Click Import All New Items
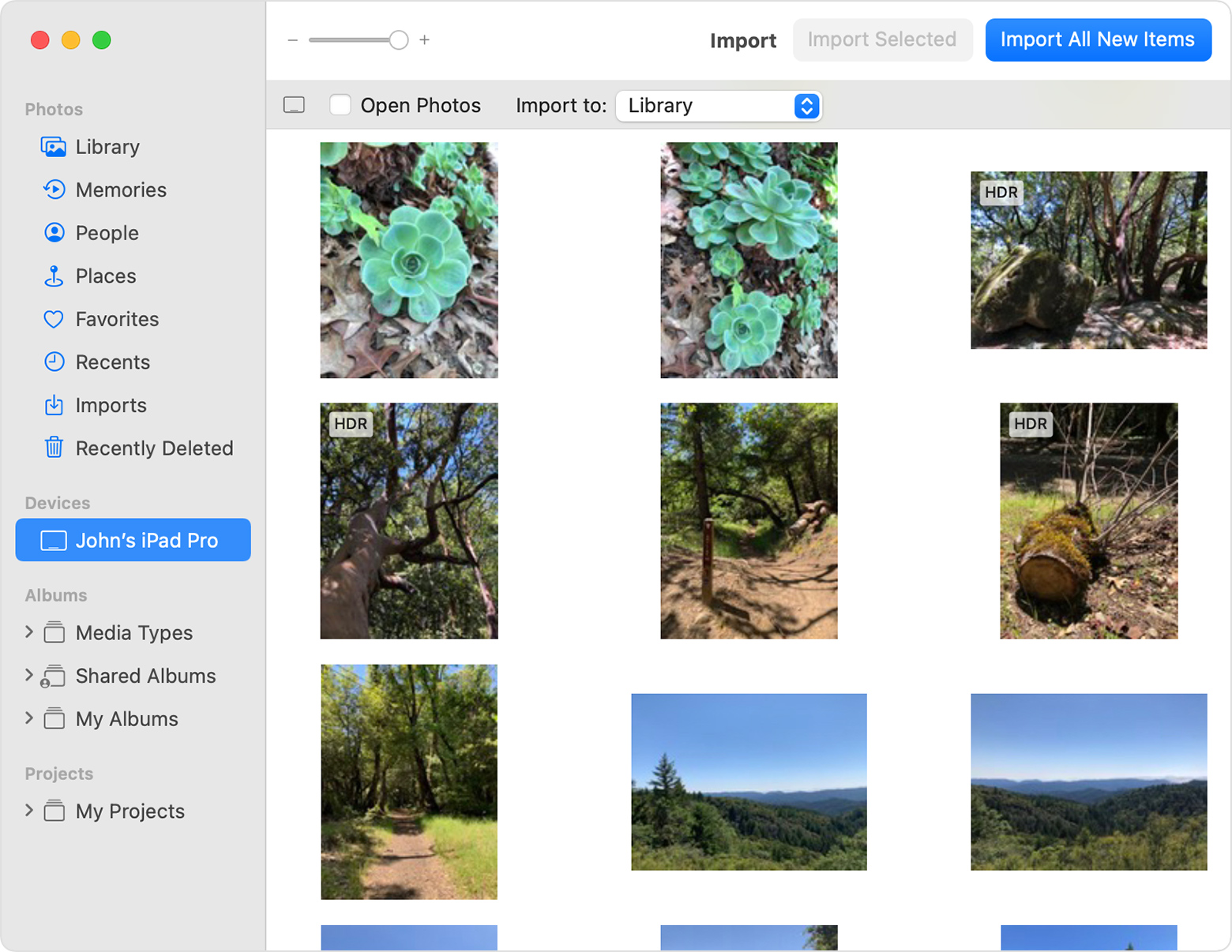The image size is (1232, 952). point(1098,39)
